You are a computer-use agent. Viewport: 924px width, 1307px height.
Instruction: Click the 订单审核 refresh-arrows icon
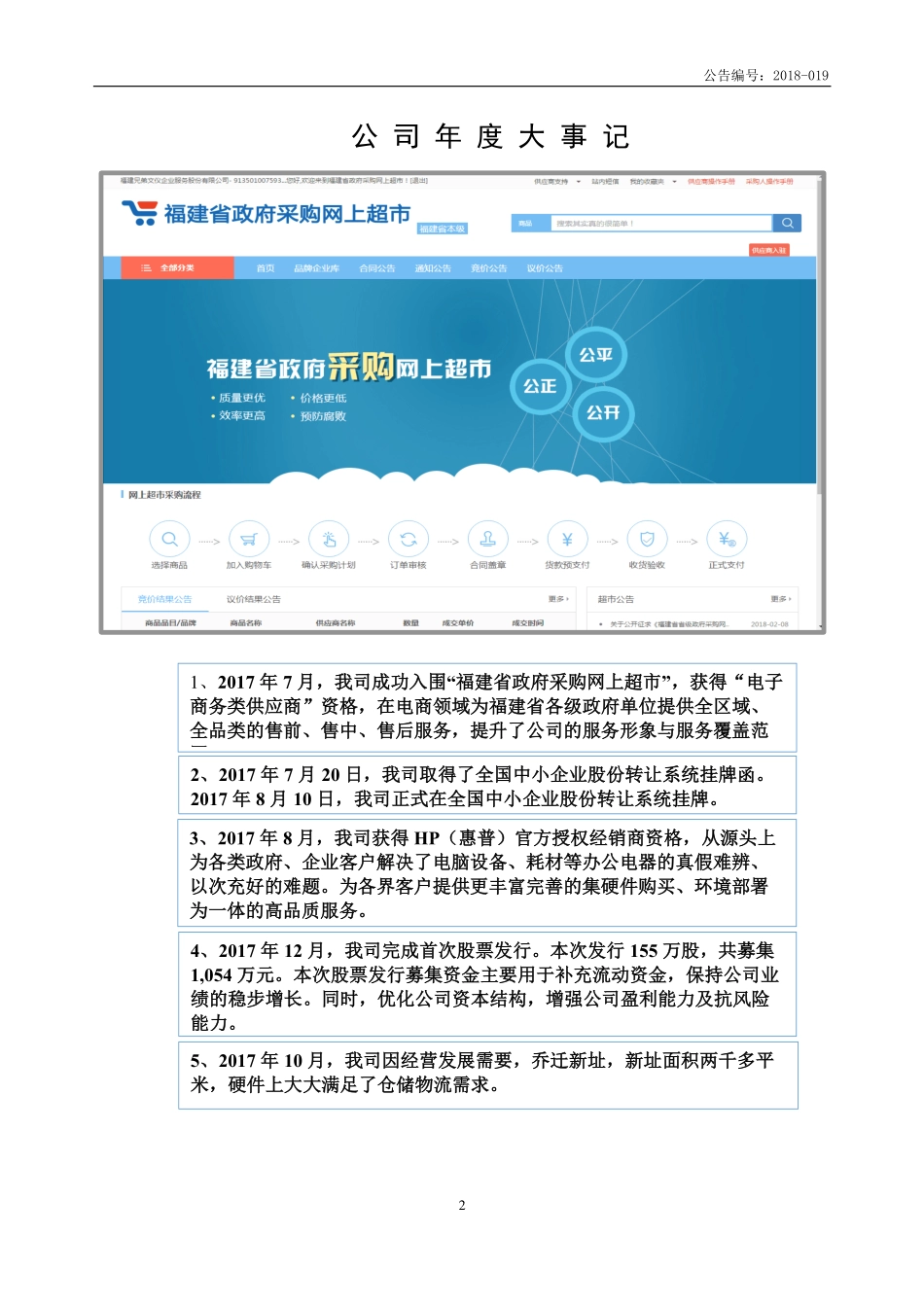[x=406, y=538]
